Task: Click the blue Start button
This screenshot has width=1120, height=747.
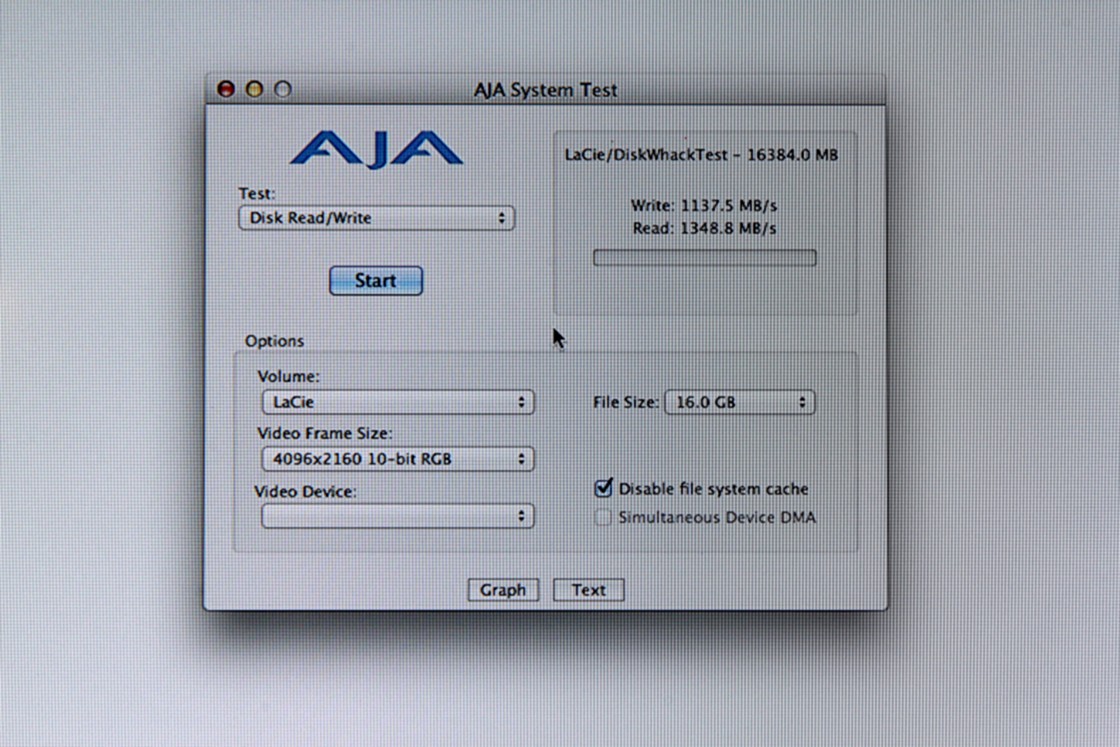Action: tap(376, 281)
